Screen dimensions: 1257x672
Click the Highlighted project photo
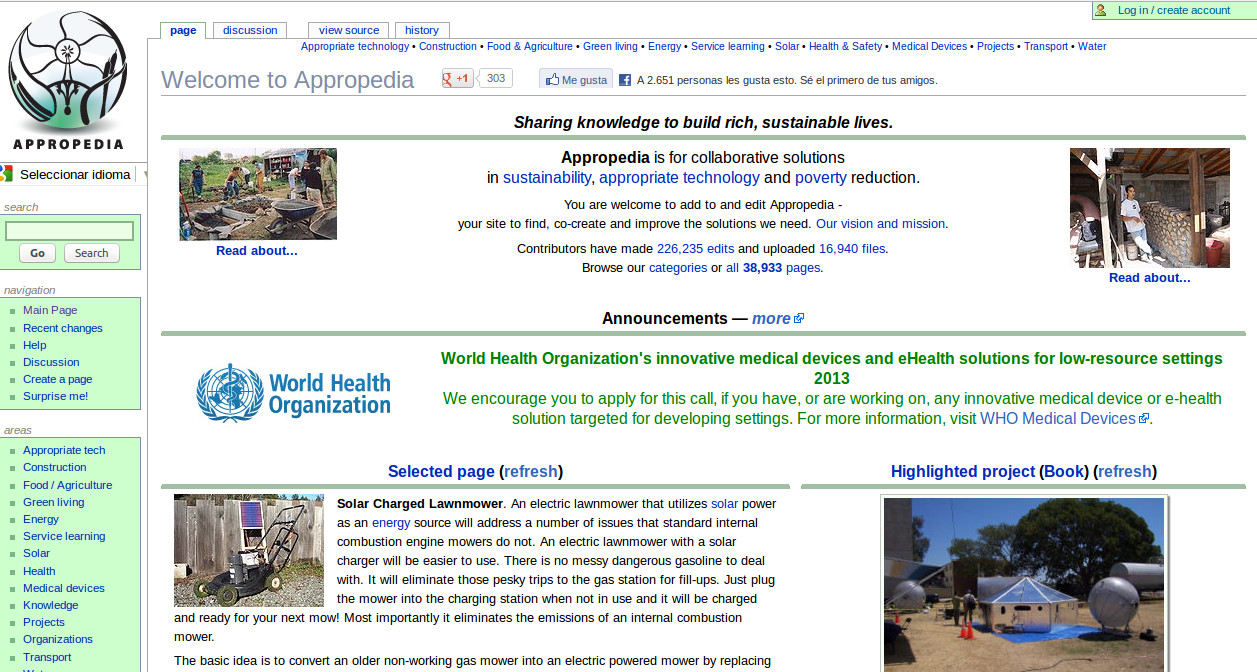tap(1023, 584)
